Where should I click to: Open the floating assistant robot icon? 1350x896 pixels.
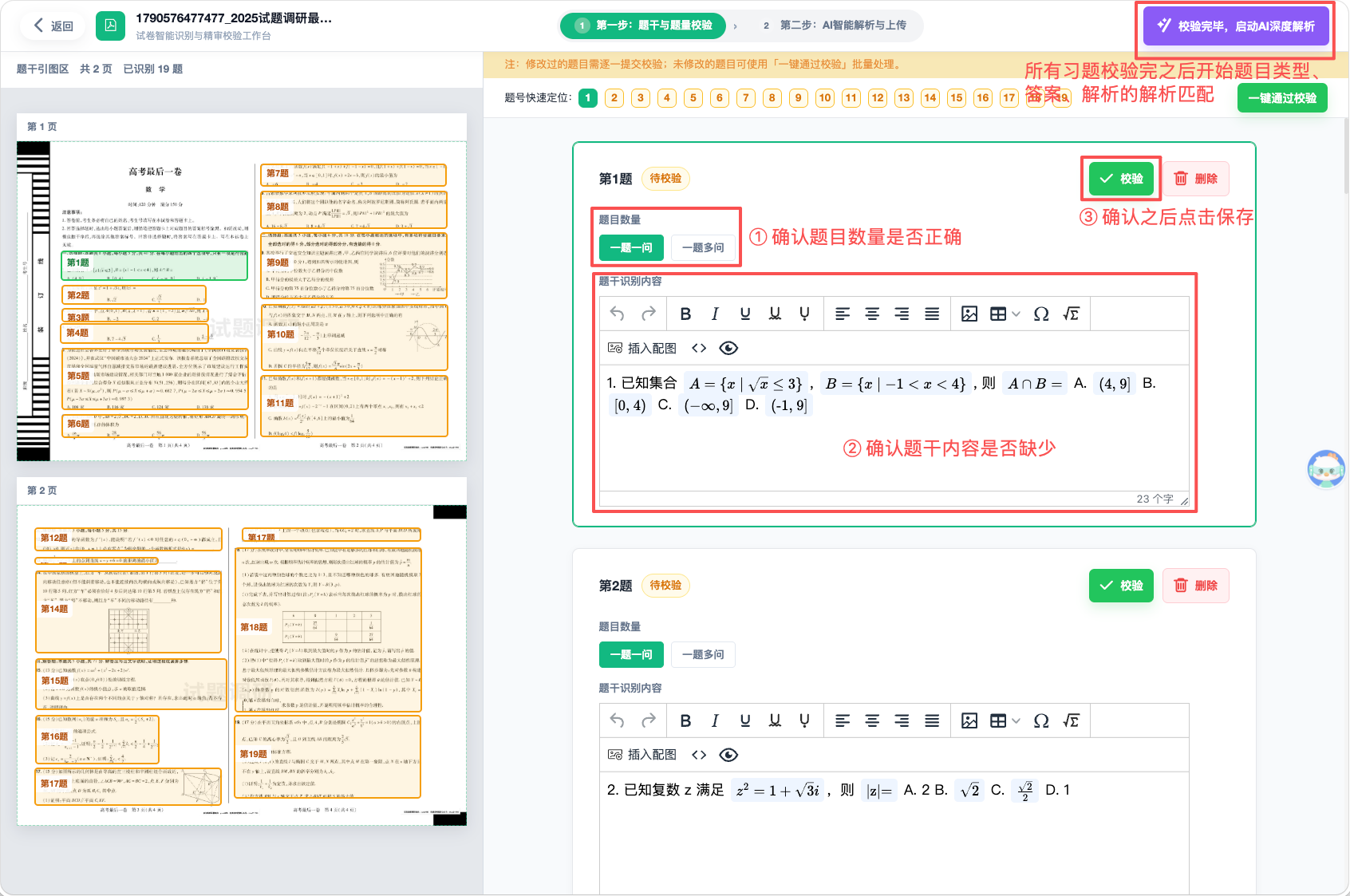coord(1326,469)
